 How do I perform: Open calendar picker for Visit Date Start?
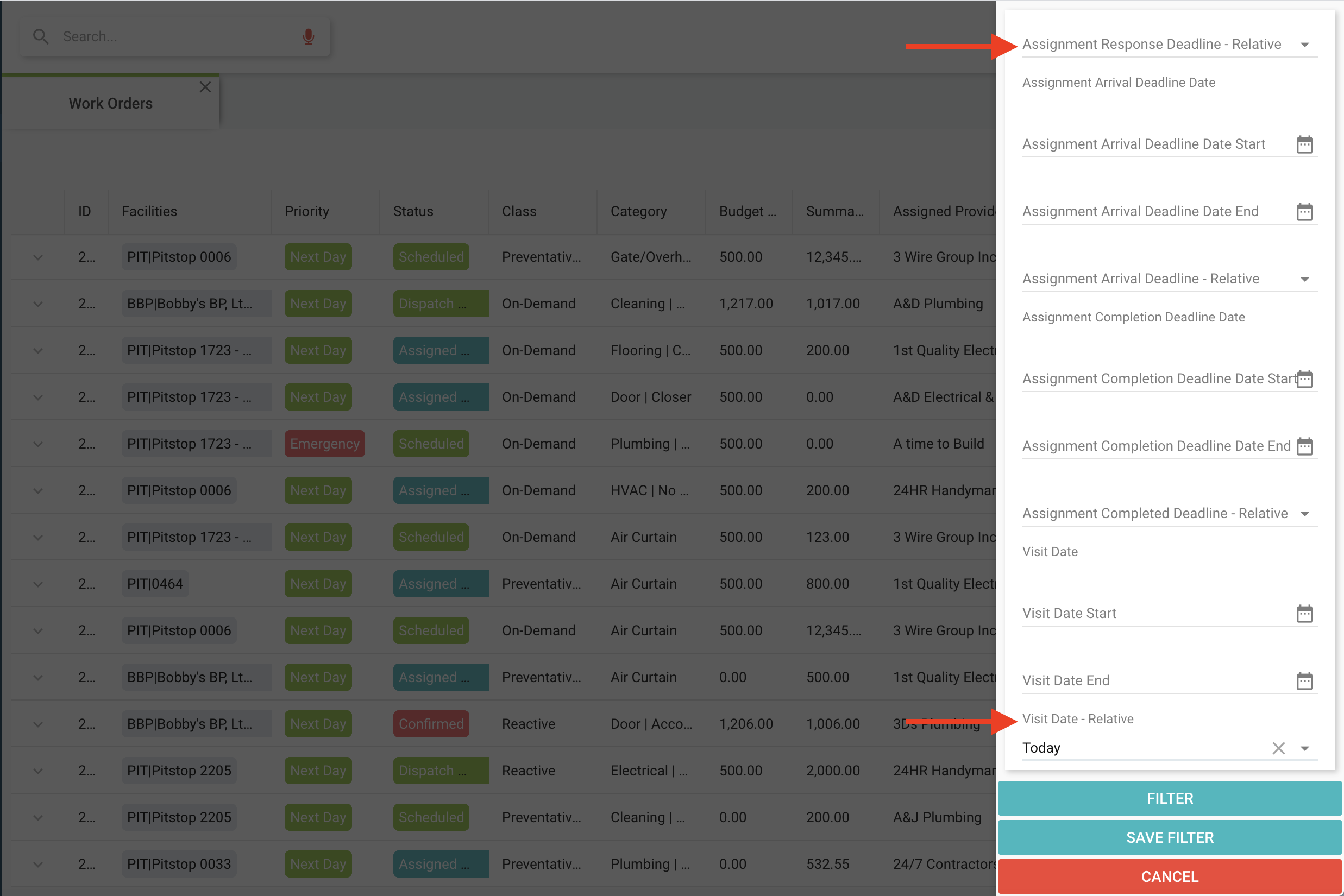point(1305,613)
